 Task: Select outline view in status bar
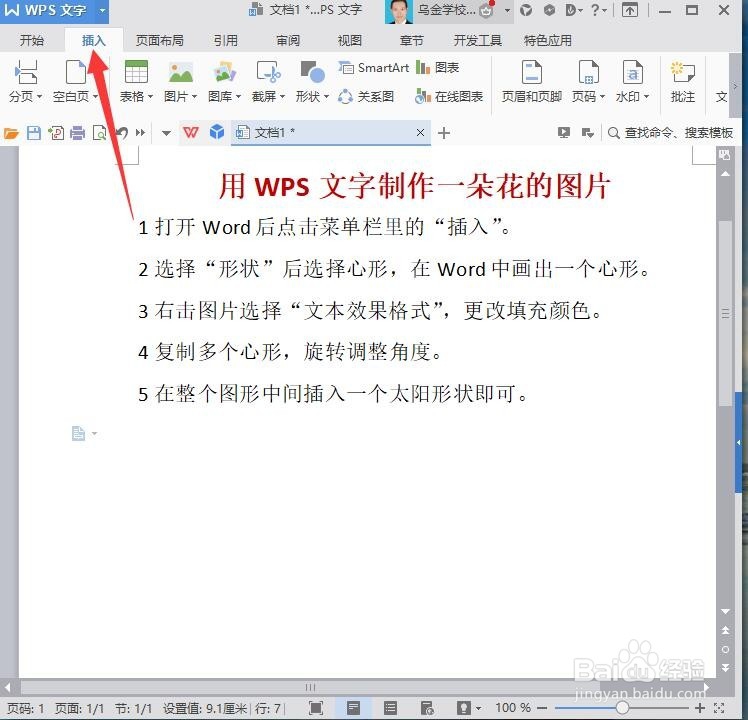pos(391,708)
